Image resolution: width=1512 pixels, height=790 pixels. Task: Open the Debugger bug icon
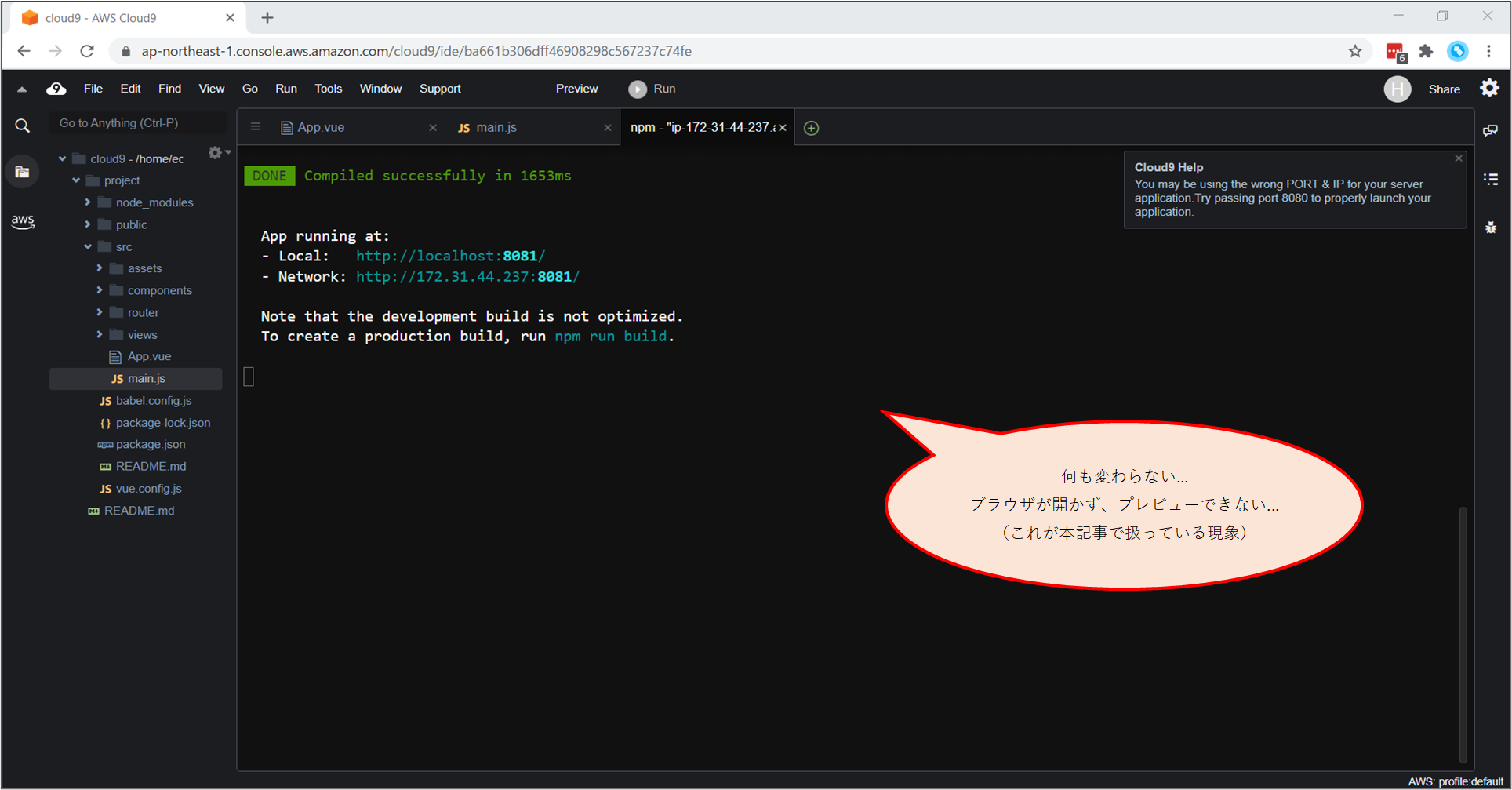point(1491,228)
